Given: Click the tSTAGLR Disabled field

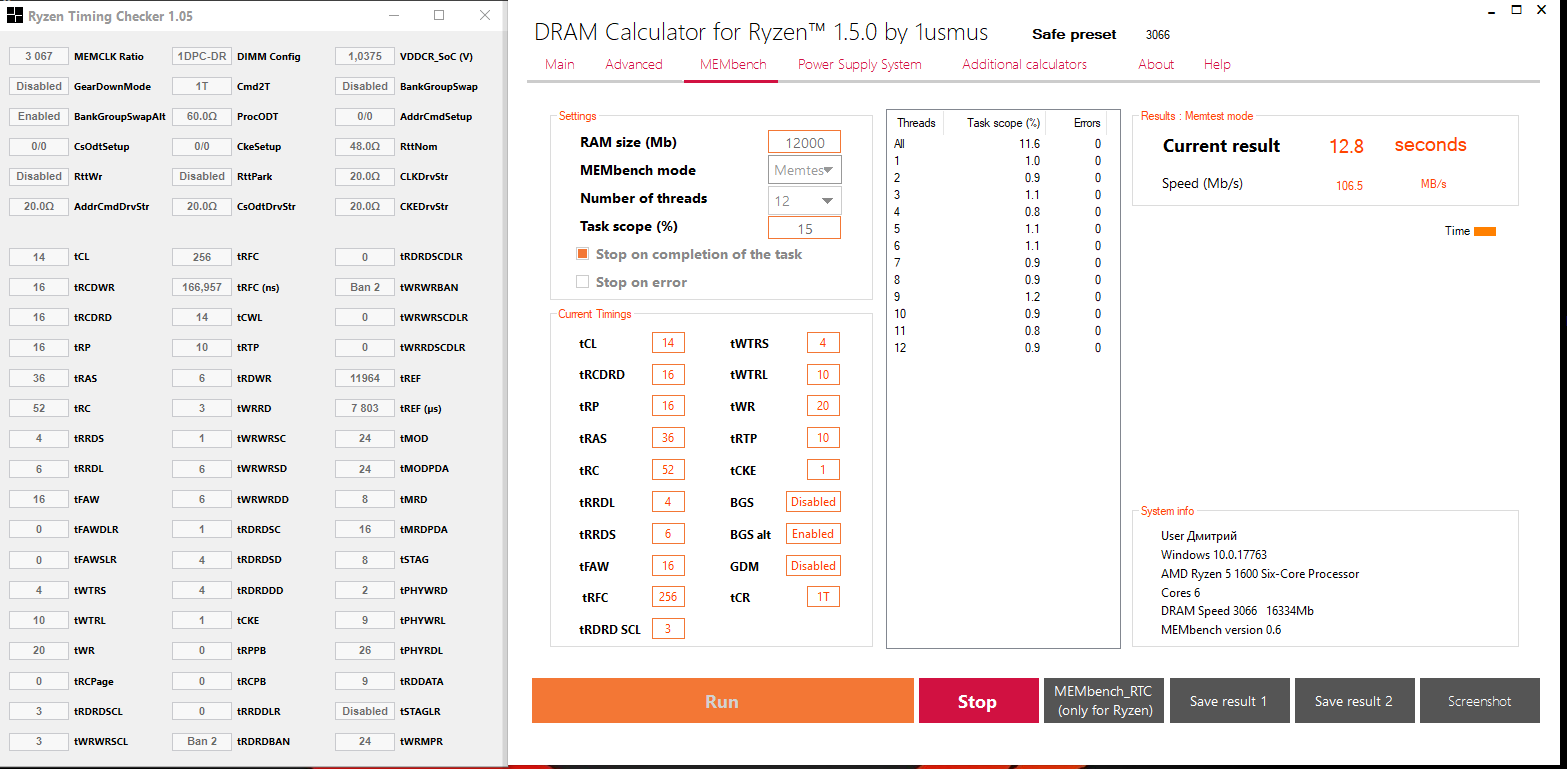Looking at the screenshot, I should click(365, 711).
